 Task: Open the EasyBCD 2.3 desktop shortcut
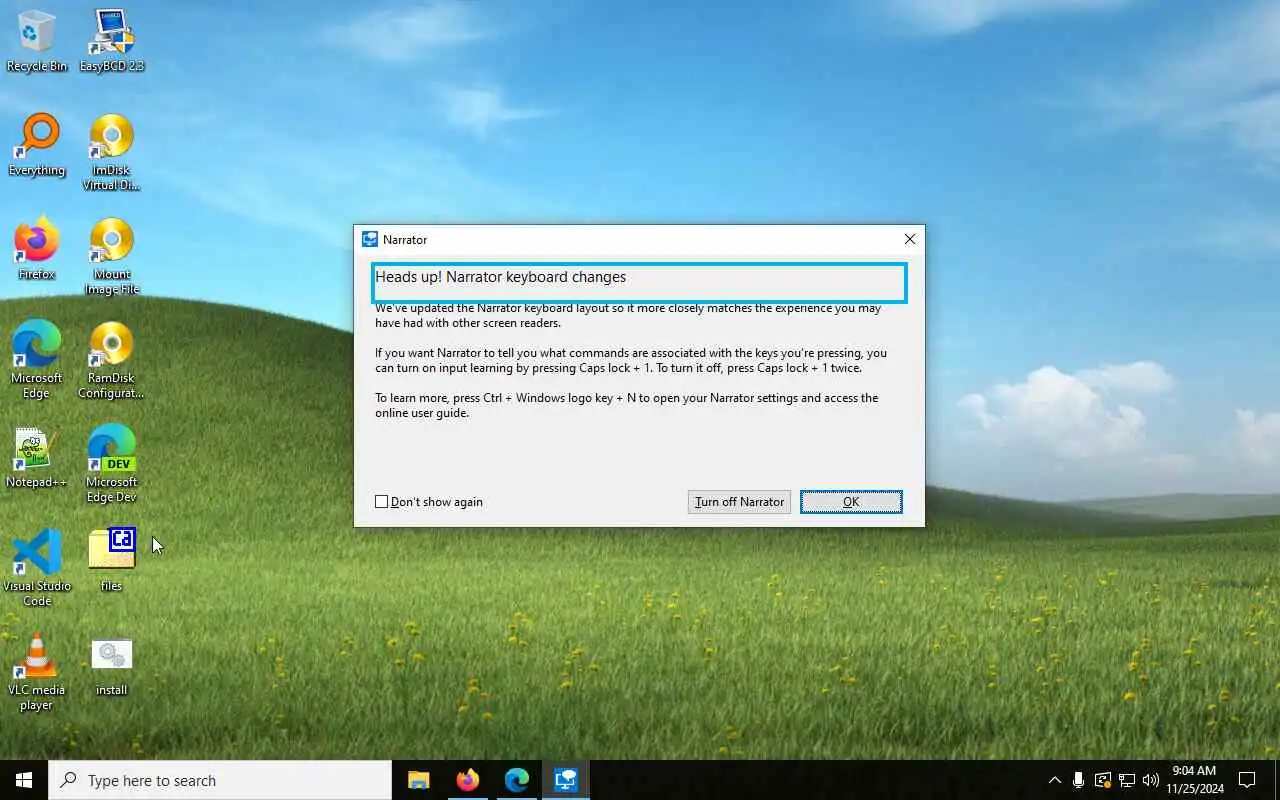coord(112,41)
